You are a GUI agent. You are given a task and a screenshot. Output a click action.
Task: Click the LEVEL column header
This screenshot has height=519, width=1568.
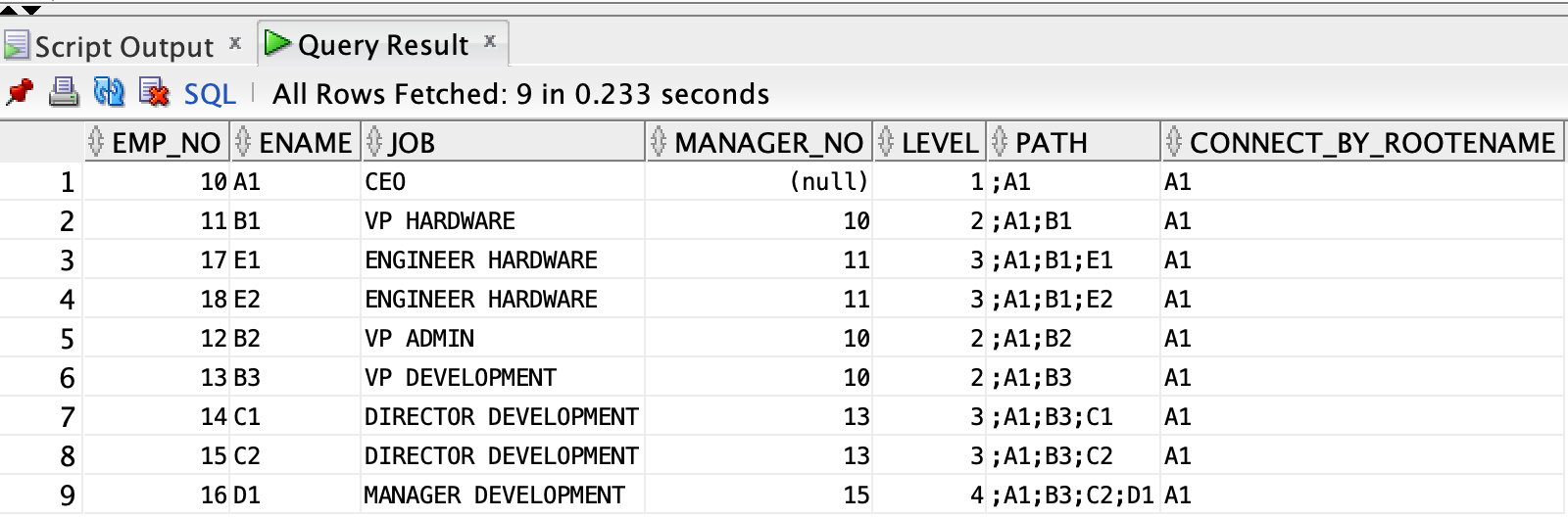tap(939, 143)
